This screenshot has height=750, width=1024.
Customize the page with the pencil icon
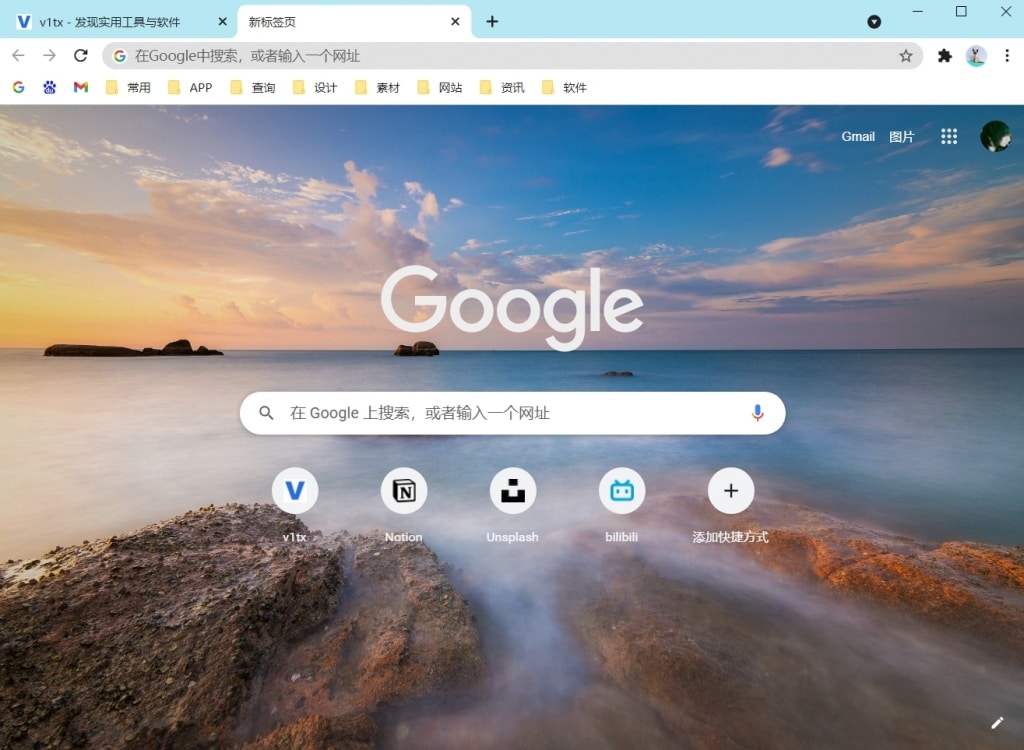click(997, 723)
